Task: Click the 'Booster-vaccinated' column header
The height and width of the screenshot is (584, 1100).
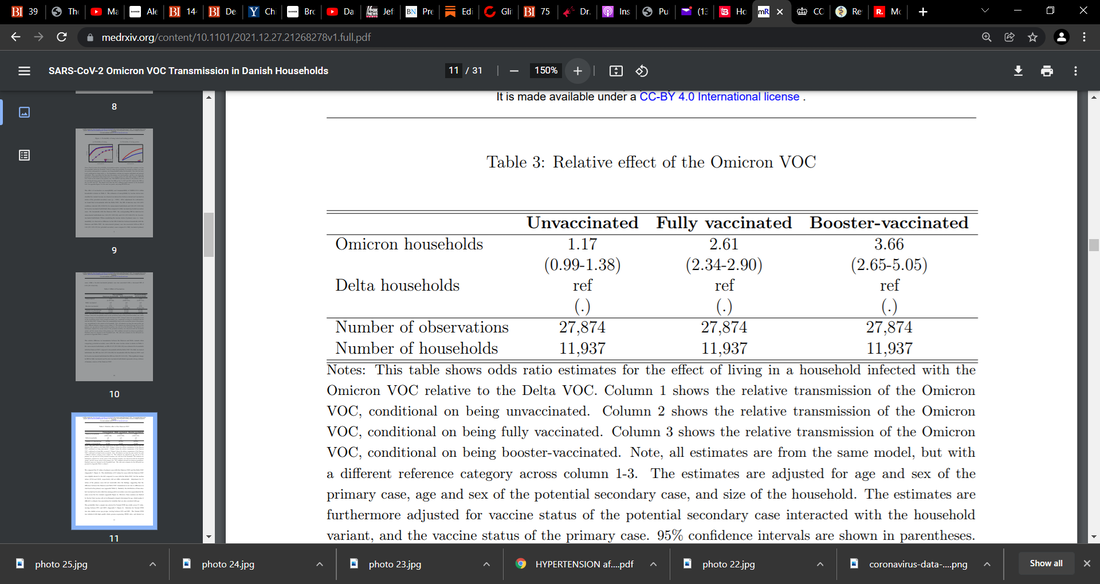Action: click(x=889, y=223)
